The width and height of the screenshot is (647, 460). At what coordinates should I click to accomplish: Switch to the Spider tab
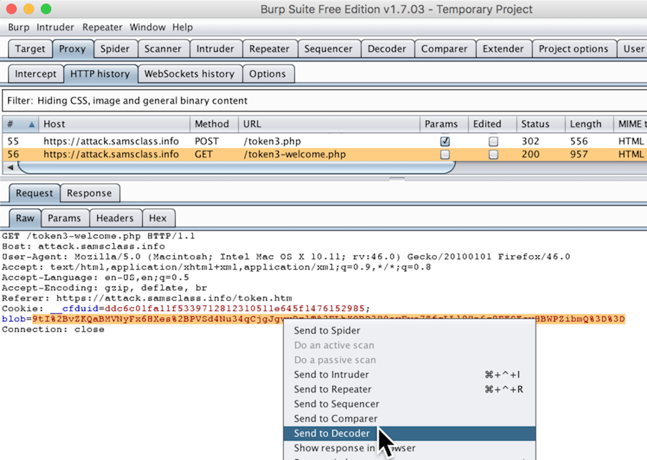tap(115, 49)
